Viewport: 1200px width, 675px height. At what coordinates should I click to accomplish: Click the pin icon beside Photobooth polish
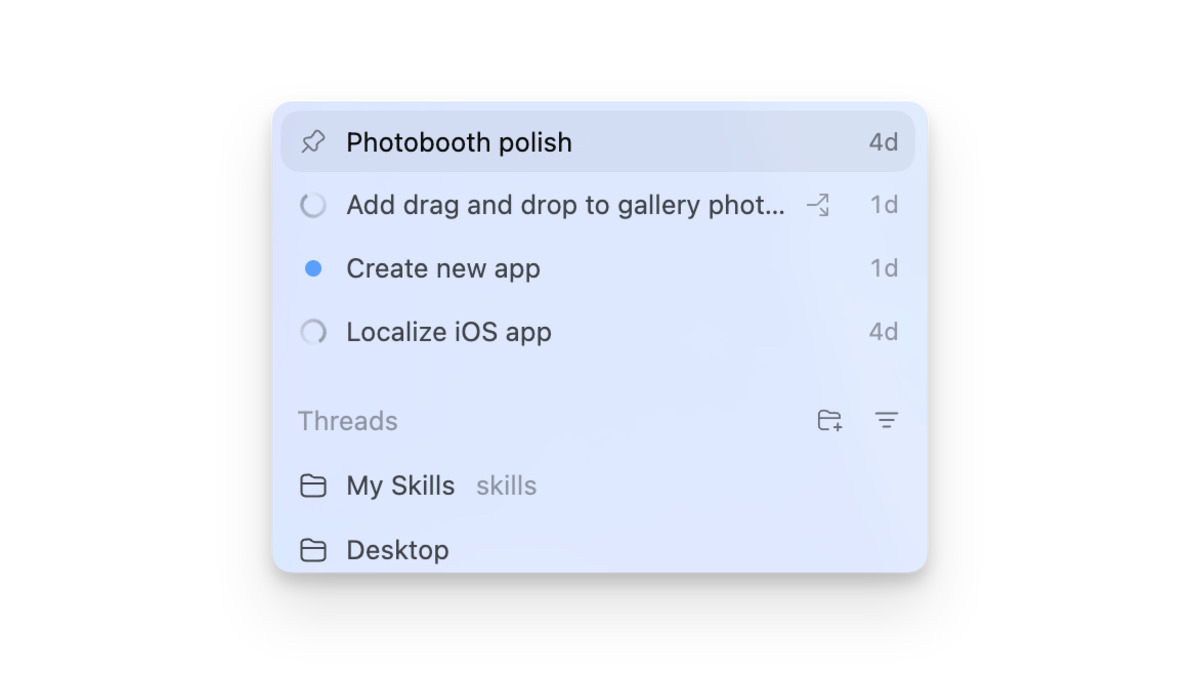pyautogui.click(x=313, y=142)
